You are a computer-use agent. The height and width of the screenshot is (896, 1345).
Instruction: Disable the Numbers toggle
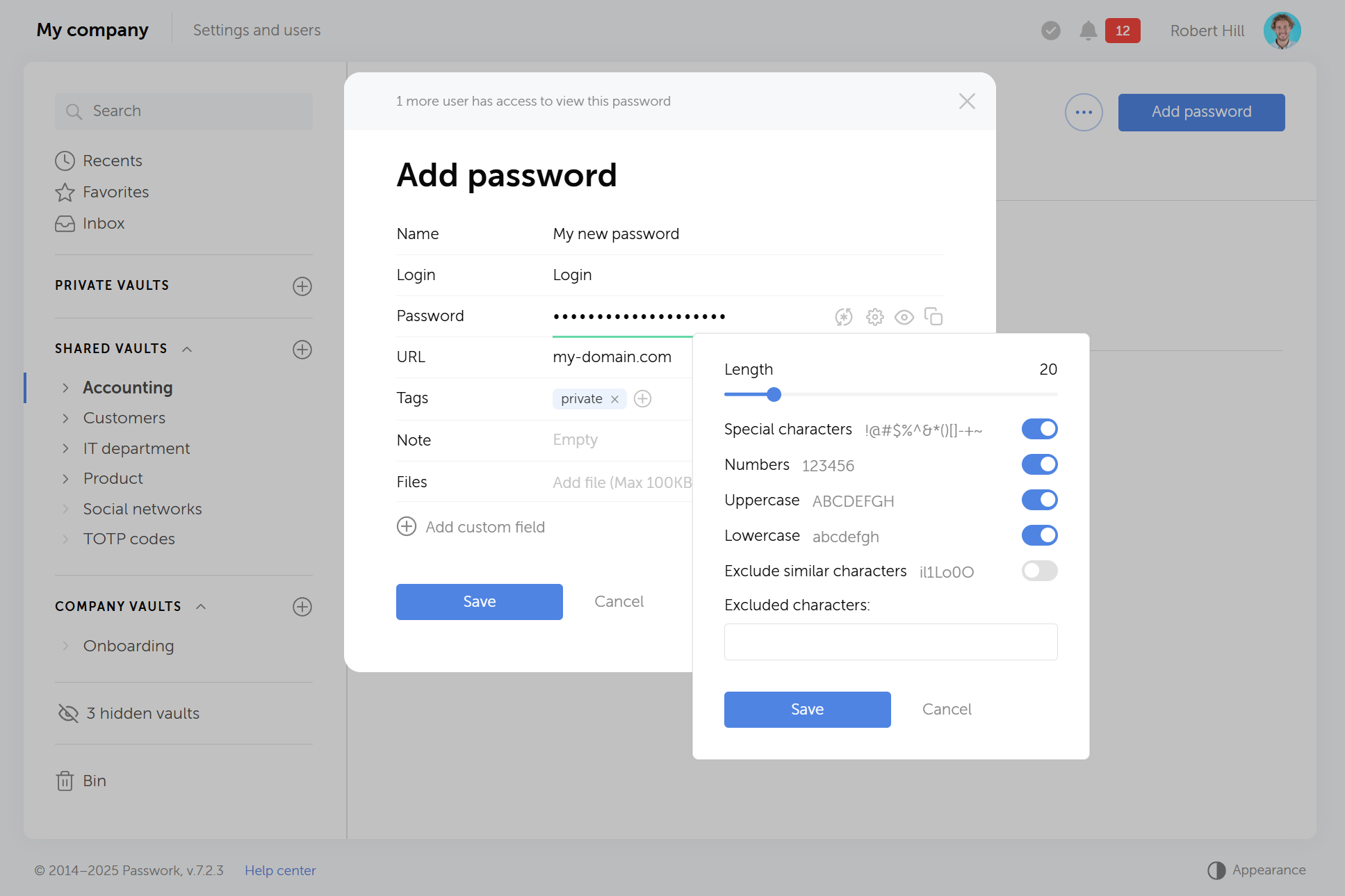tap(1038, 464)
